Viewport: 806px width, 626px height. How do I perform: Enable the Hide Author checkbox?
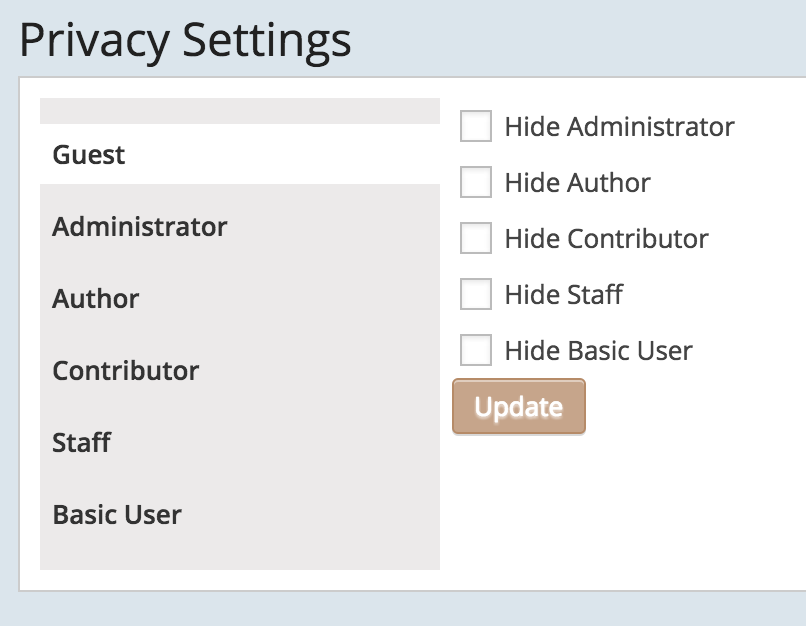(476, 183)
